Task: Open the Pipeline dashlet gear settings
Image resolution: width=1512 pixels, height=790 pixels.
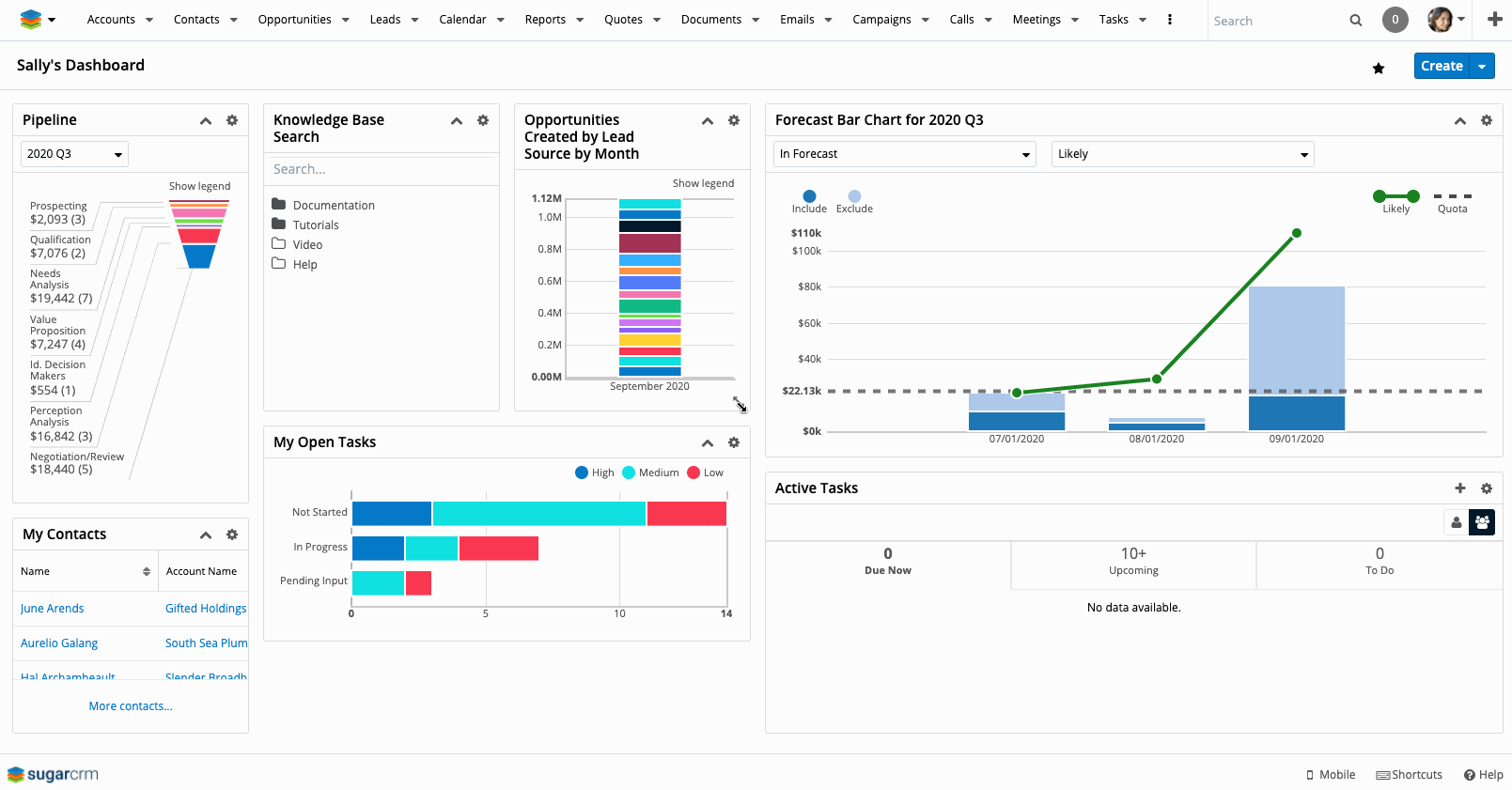Action: [x=232, y=120]
